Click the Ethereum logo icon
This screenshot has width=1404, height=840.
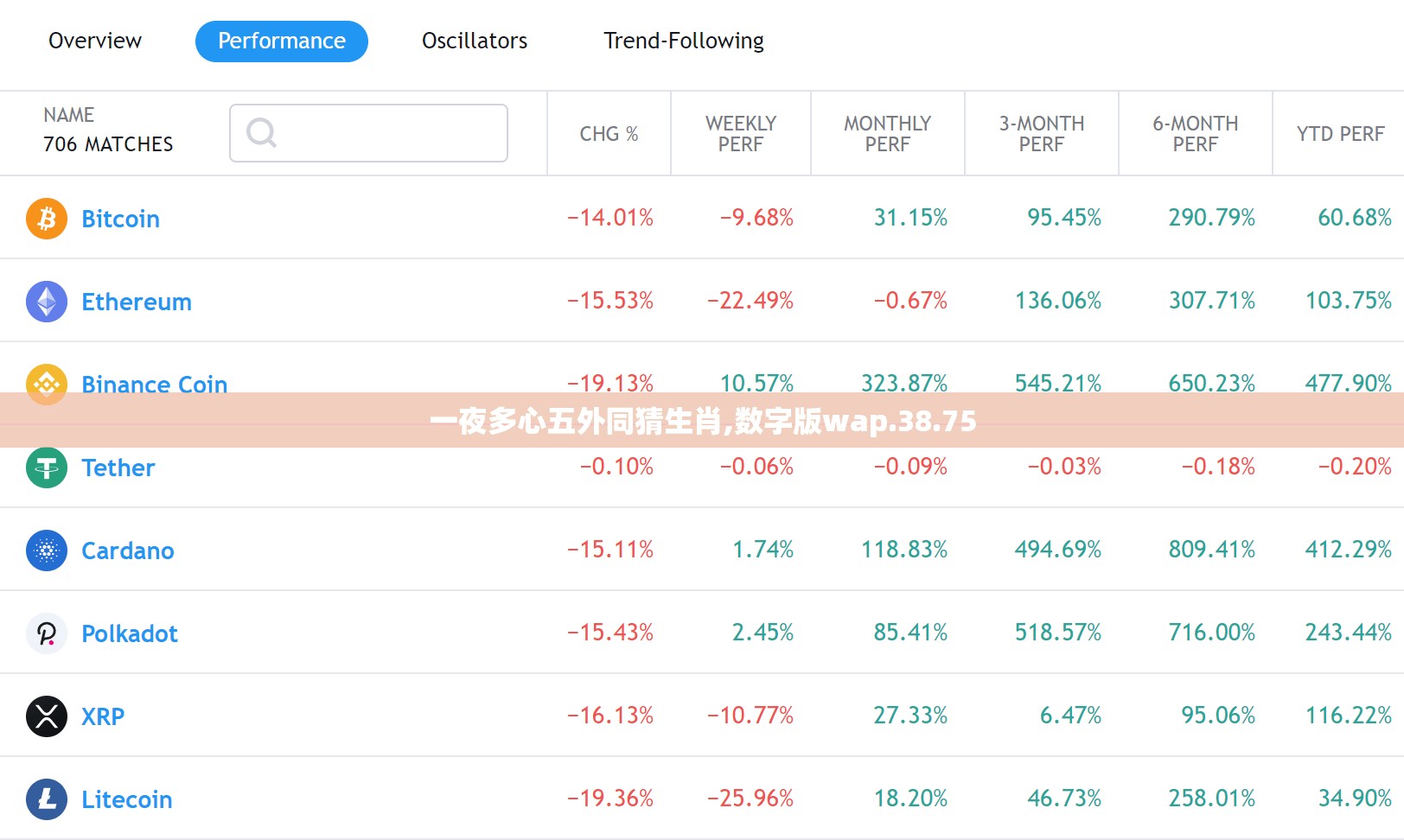point(47,302)
